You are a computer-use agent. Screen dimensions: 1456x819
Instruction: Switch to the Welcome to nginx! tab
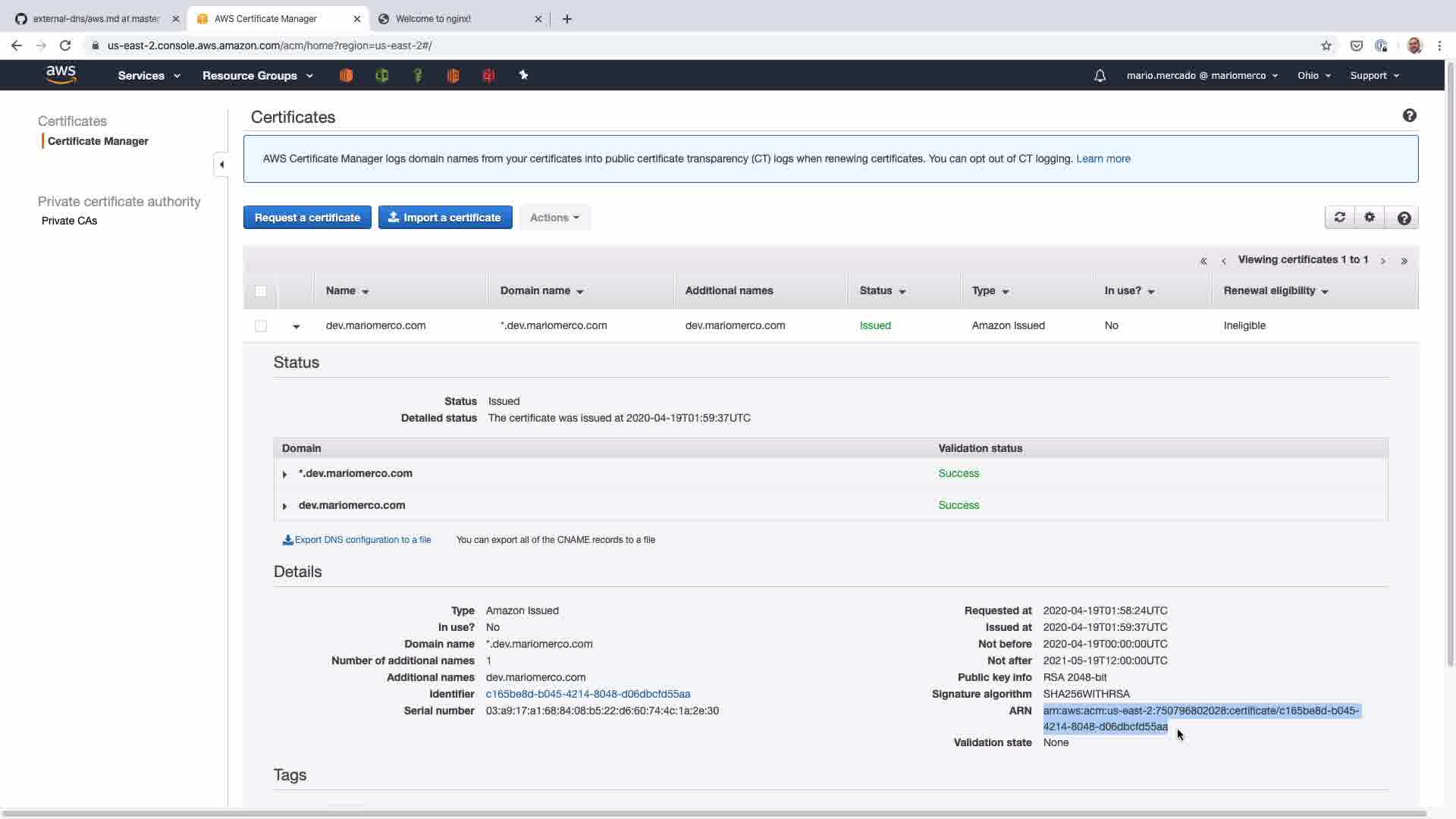click(433, 19)
